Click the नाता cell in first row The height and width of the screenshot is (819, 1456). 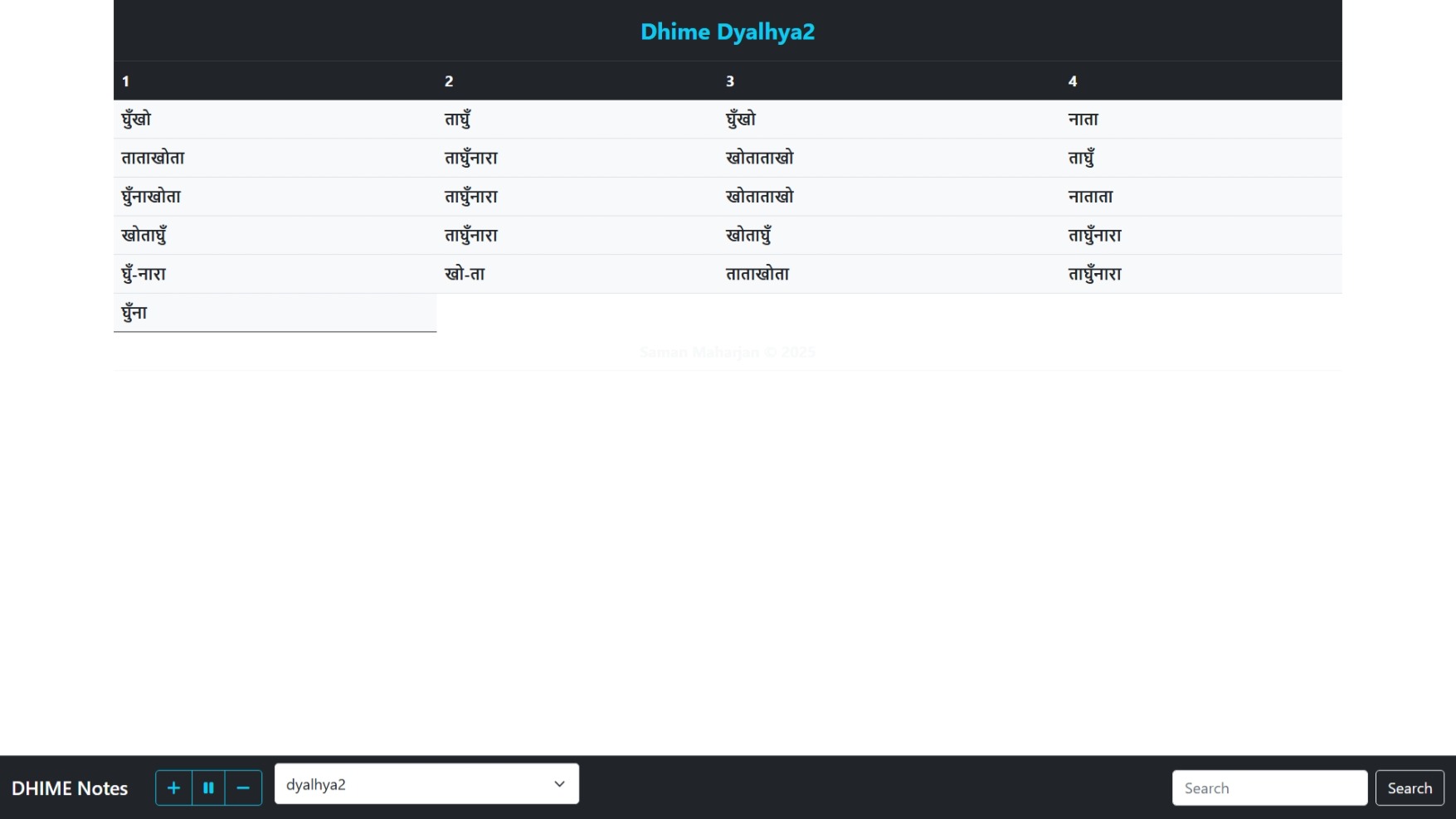pos(1083,119)
